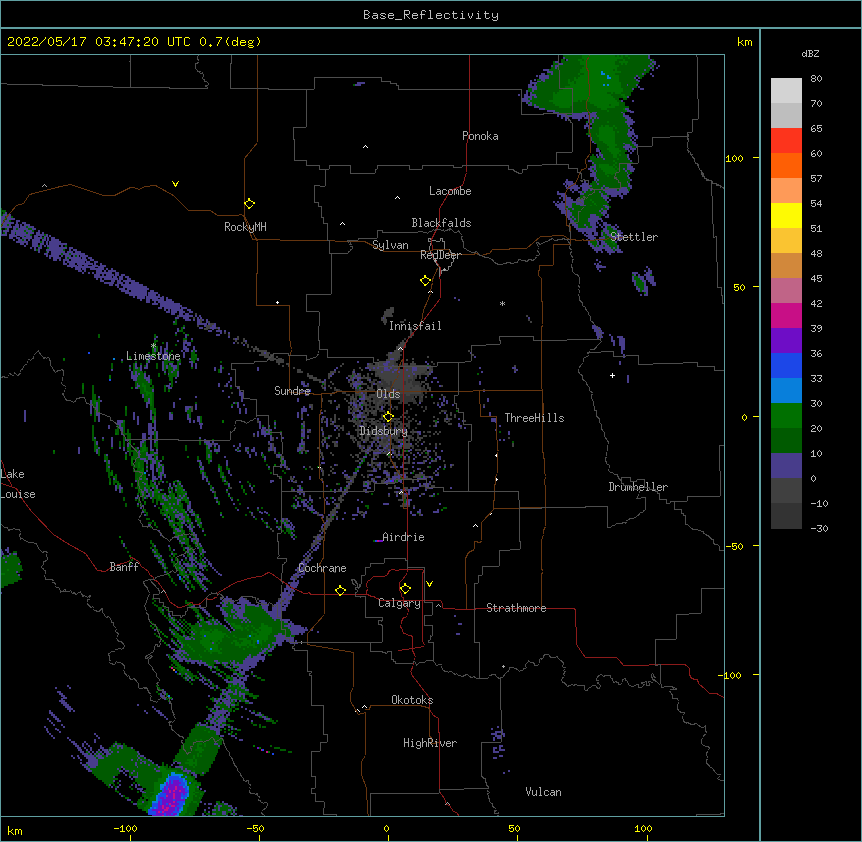The width and height of the screenshot is (862, 842).
Task: Click the Sylvan town label
Action: pos(390,245)
